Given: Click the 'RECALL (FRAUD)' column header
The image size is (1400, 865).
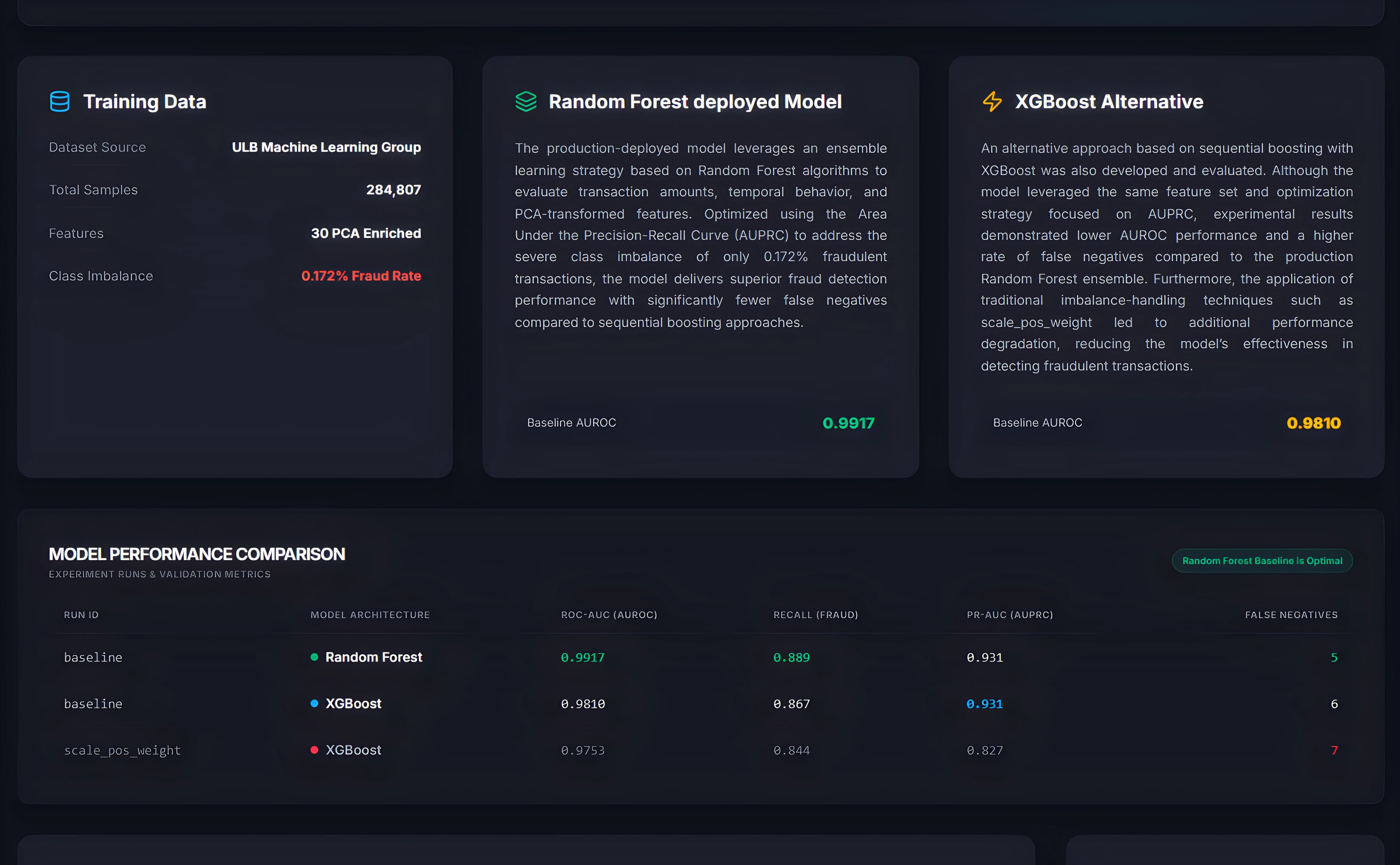Looking at the screenshot, I should 816,614.
